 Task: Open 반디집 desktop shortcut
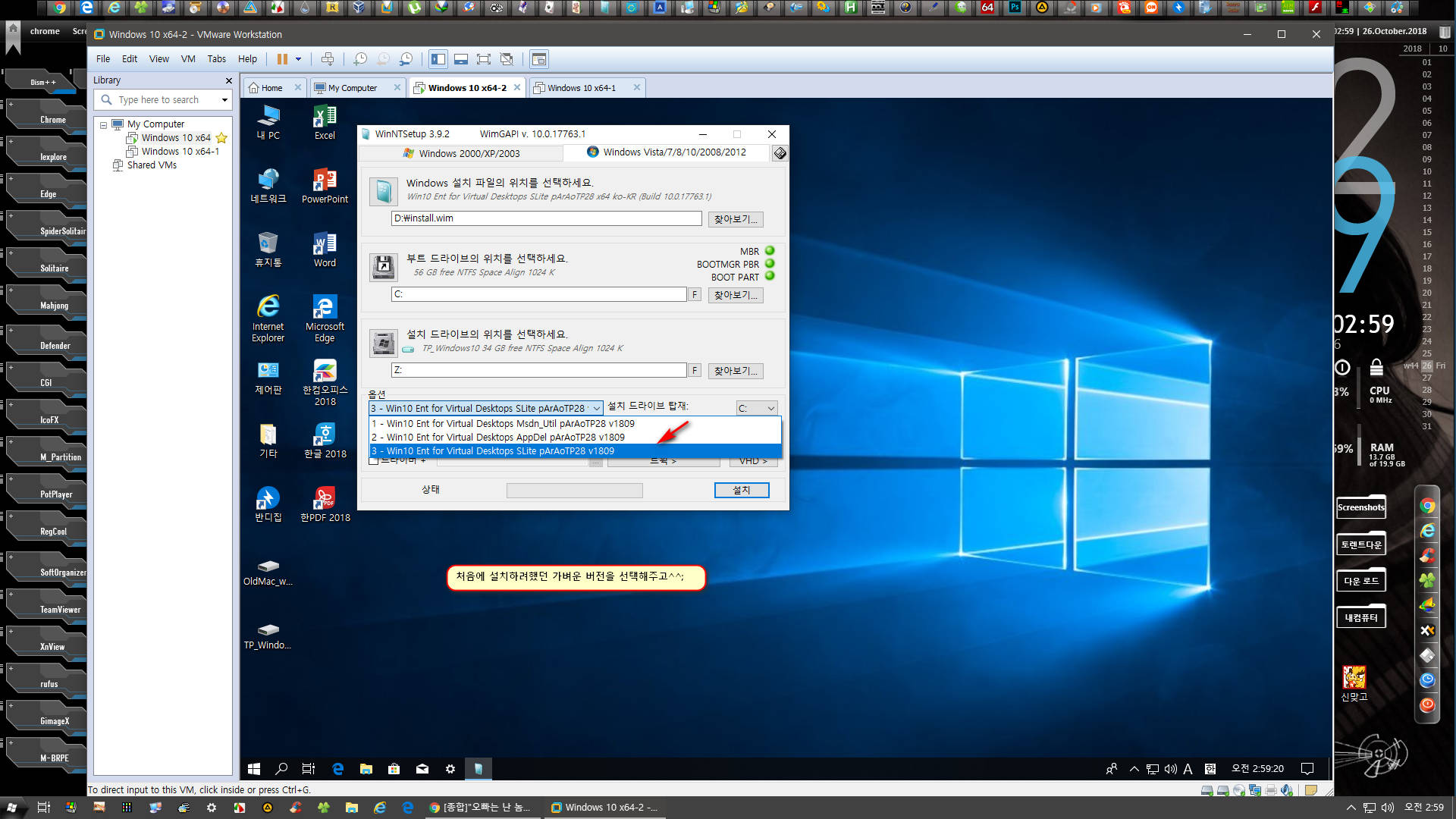(x=268, y=504)
